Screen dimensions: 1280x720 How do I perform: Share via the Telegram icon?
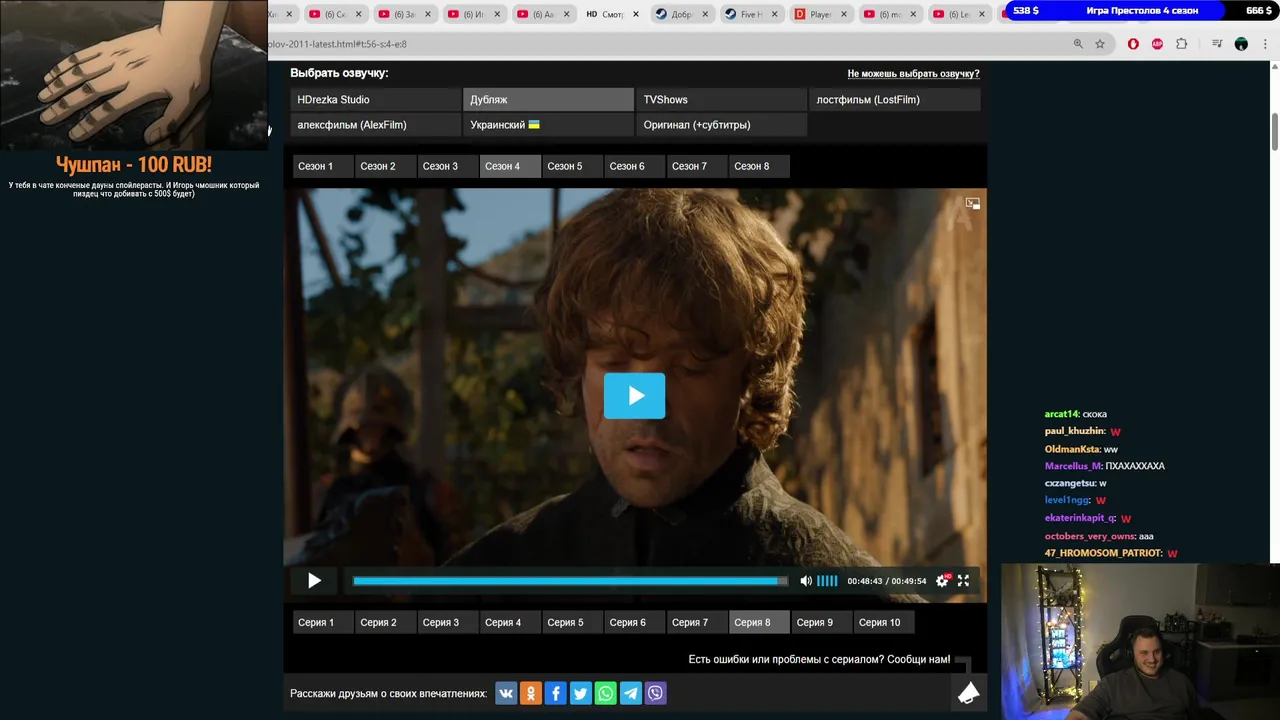coord(630,693)
